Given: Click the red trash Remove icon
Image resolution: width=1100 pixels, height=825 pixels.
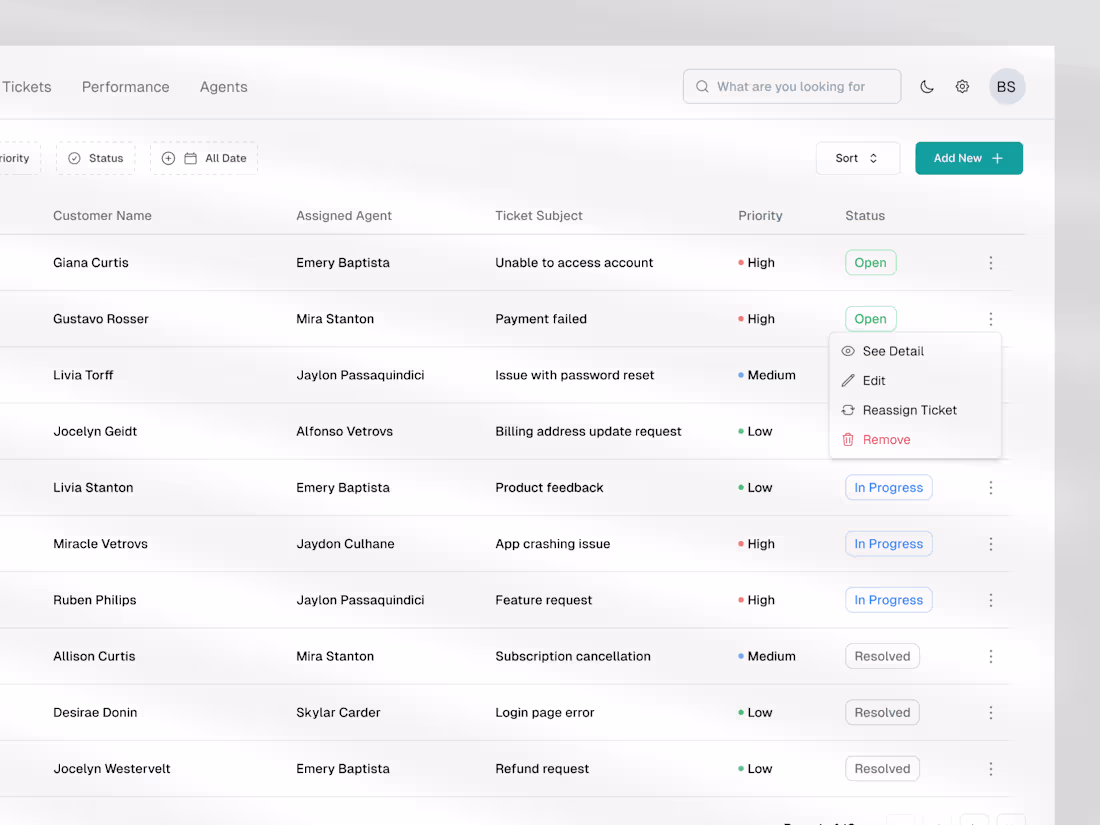Looking at the screenshot, I should pos(848,439).
